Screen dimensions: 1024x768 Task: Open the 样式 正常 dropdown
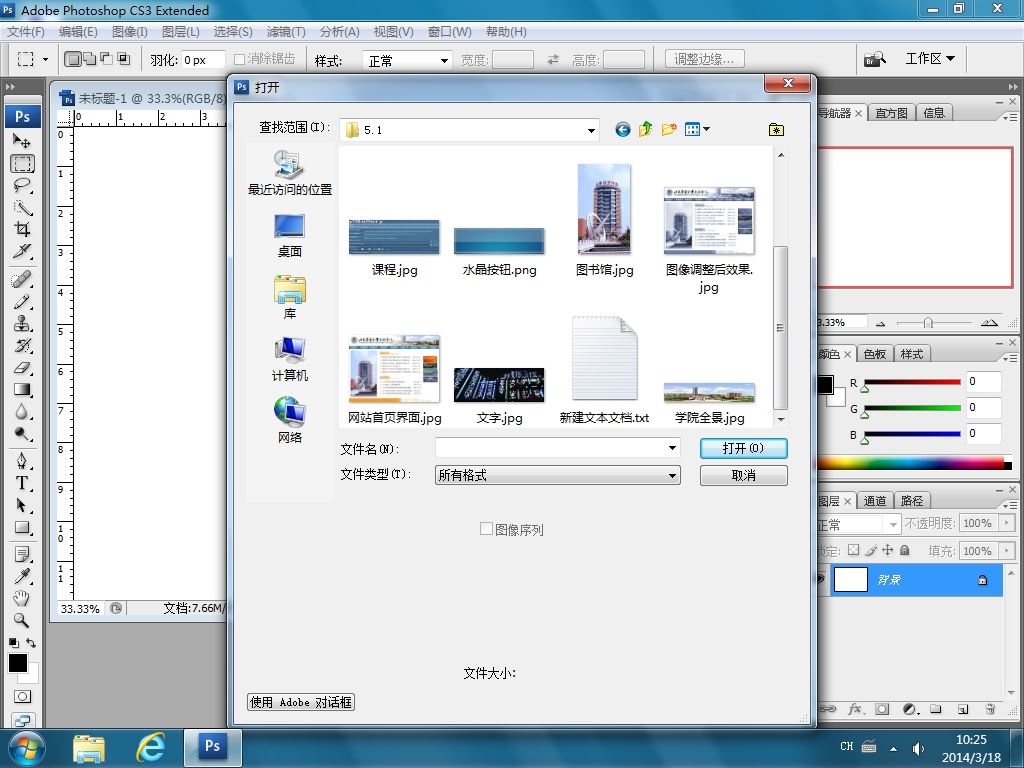coord(407,60)
